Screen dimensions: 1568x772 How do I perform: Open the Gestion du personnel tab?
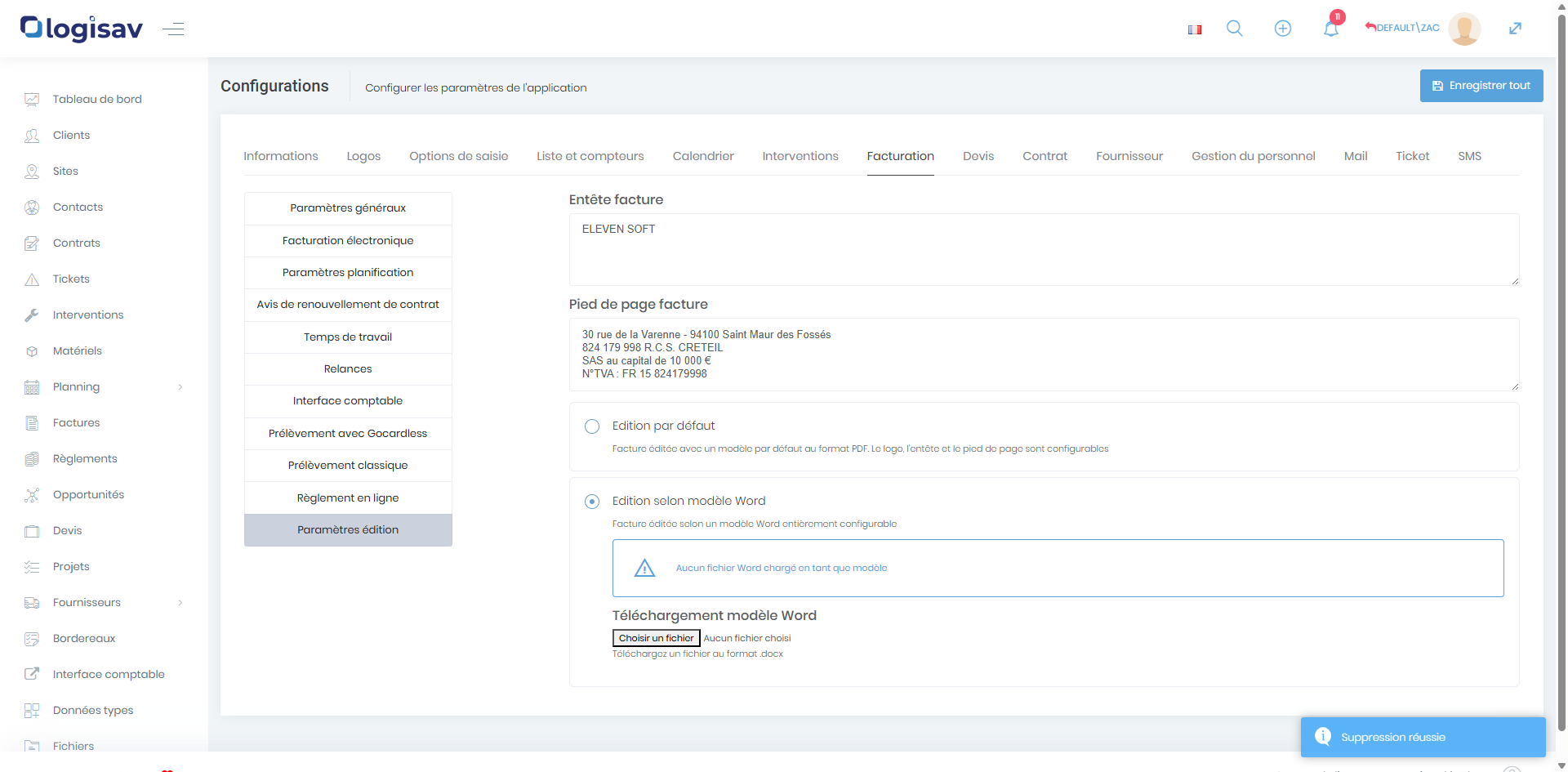point(1253,156)
